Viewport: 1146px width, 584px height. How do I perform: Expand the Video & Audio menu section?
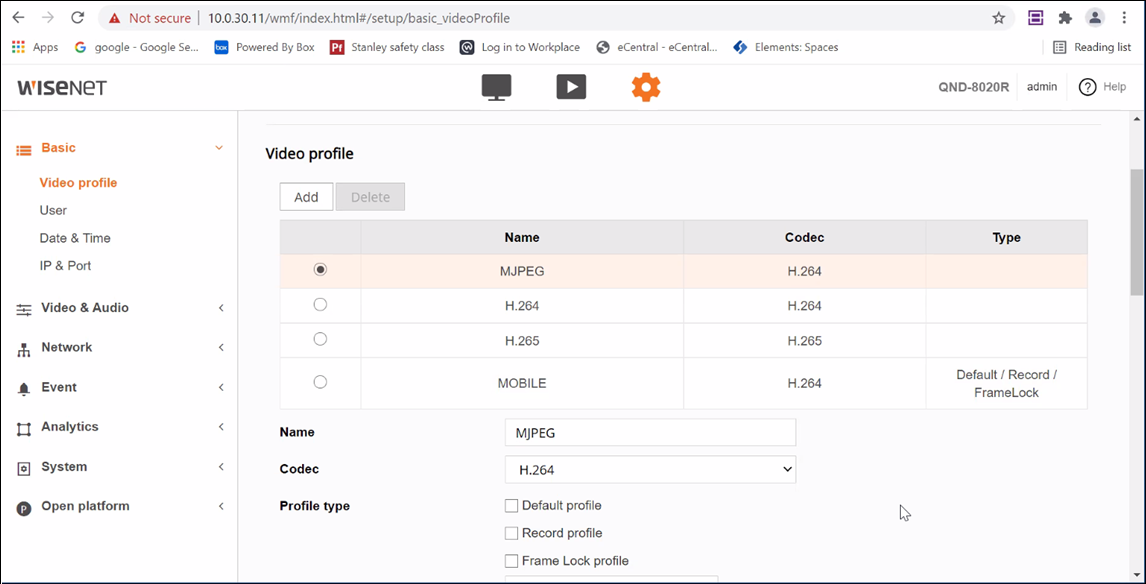click(x=85, y=308)
